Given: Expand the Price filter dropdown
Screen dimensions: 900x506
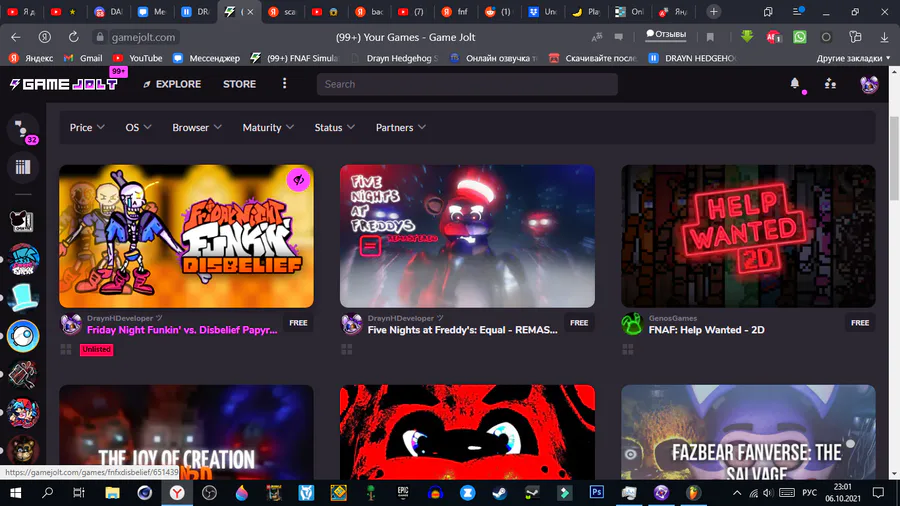Looking at the screenshot, I should [87, 127].
